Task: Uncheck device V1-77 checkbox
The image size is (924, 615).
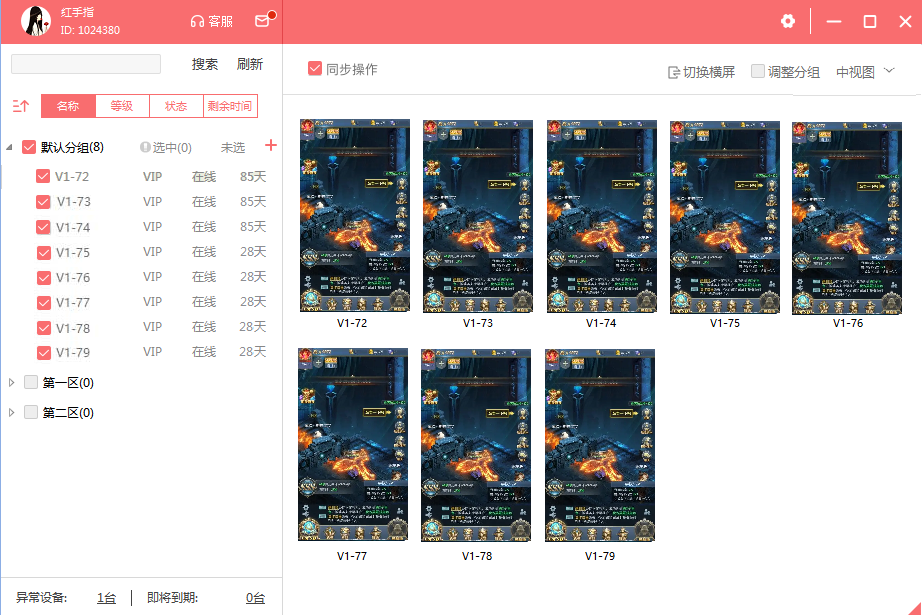Action: click(x=44, y=303)
